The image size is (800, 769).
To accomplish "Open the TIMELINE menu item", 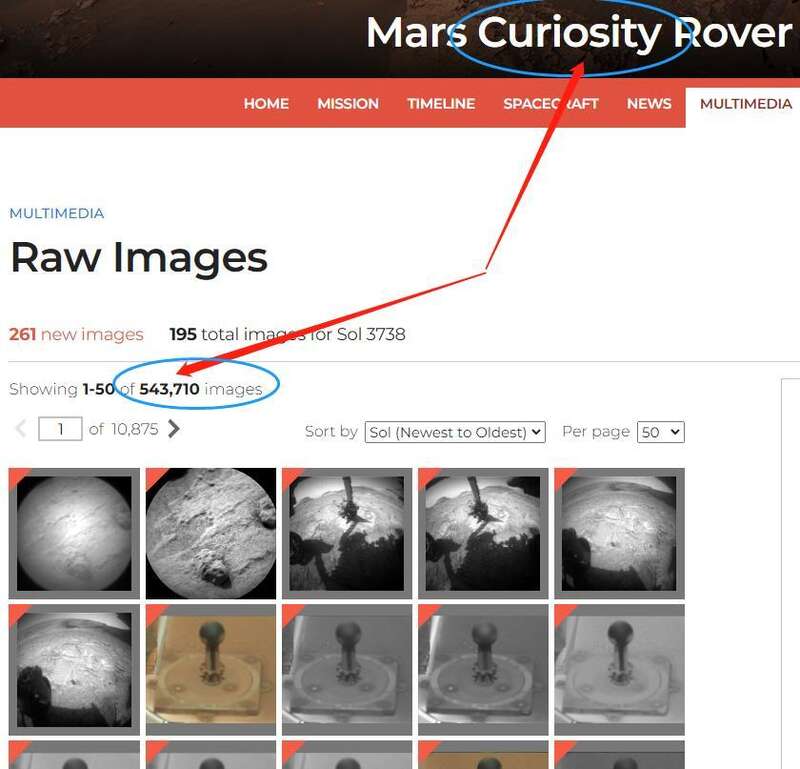I will [441, 104].
